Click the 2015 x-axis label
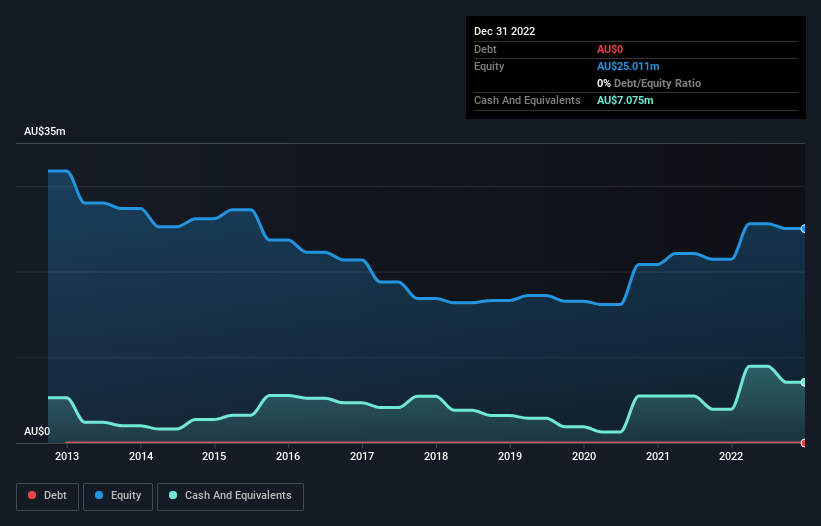The width and height of the screenshot is (821, 526). click(214, 456)
